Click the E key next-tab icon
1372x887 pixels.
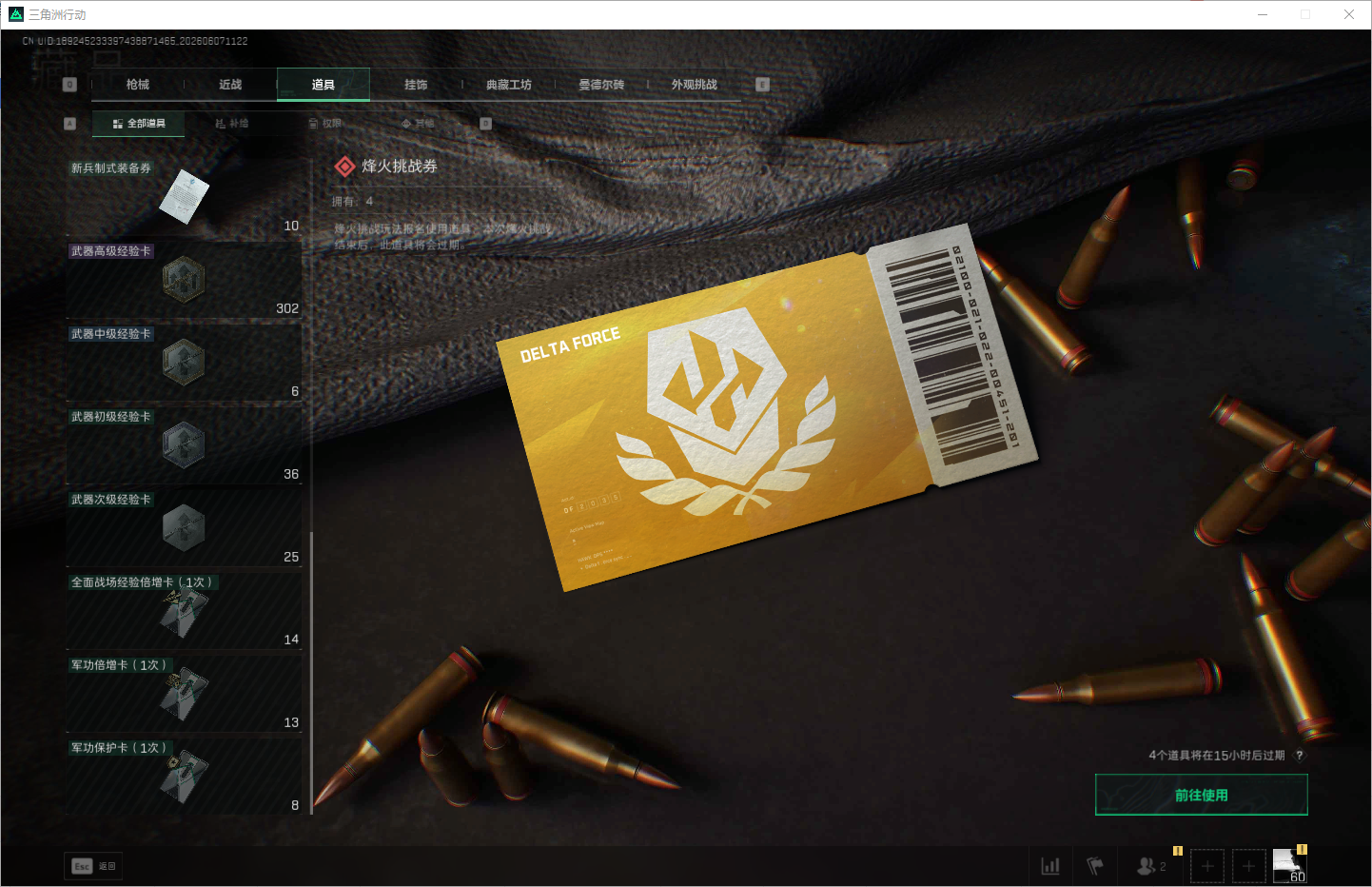click(x=762, y=85)
